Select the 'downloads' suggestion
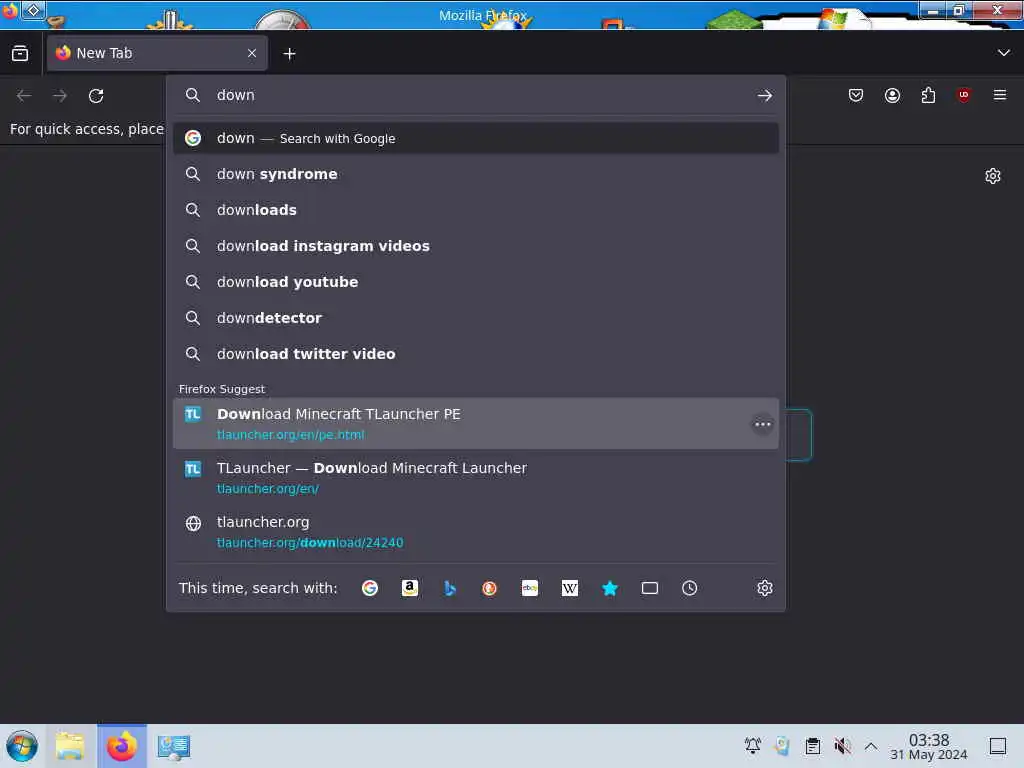 [x=475, y=210]
